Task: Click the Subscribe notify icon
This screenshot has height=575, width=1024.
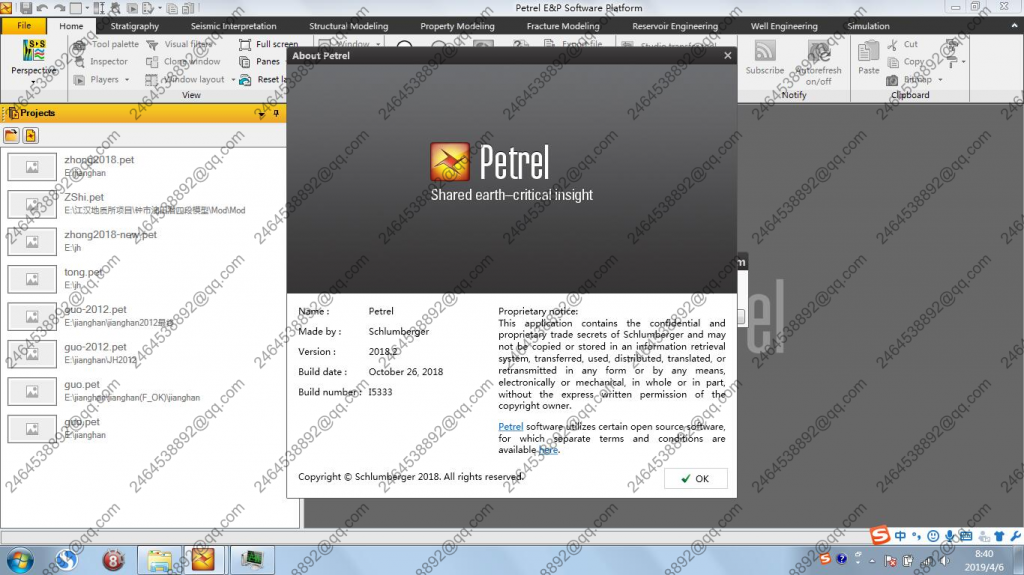Action: (x=765, y=52)
